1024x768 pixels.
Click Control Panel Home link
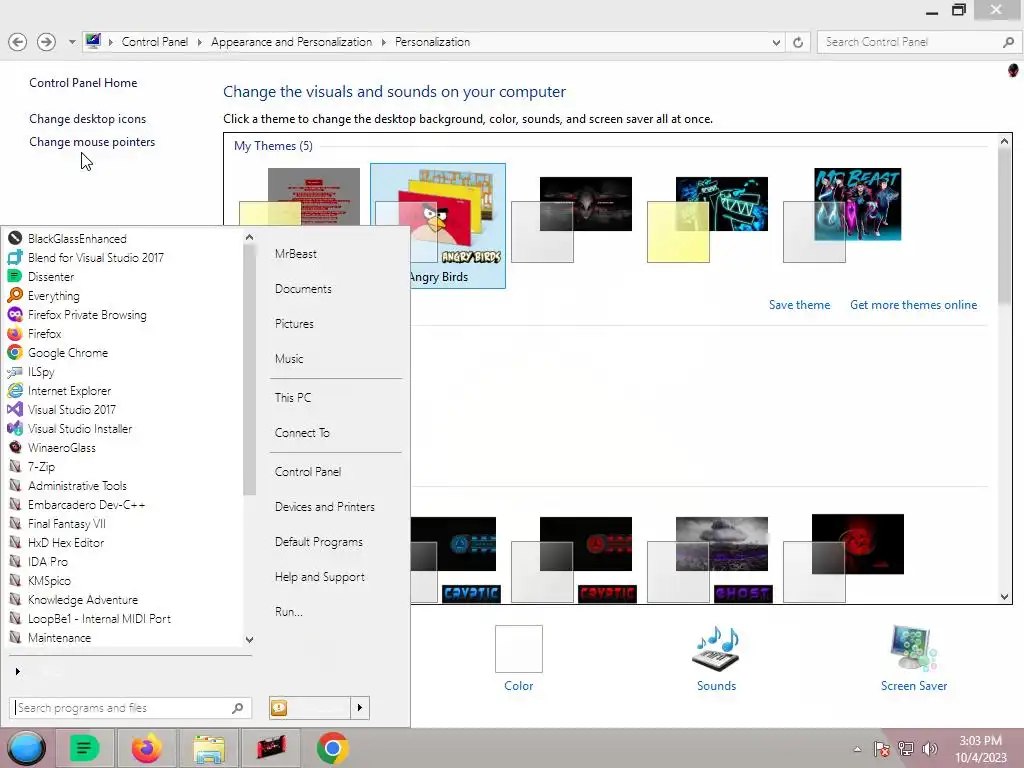click(83, 82)
